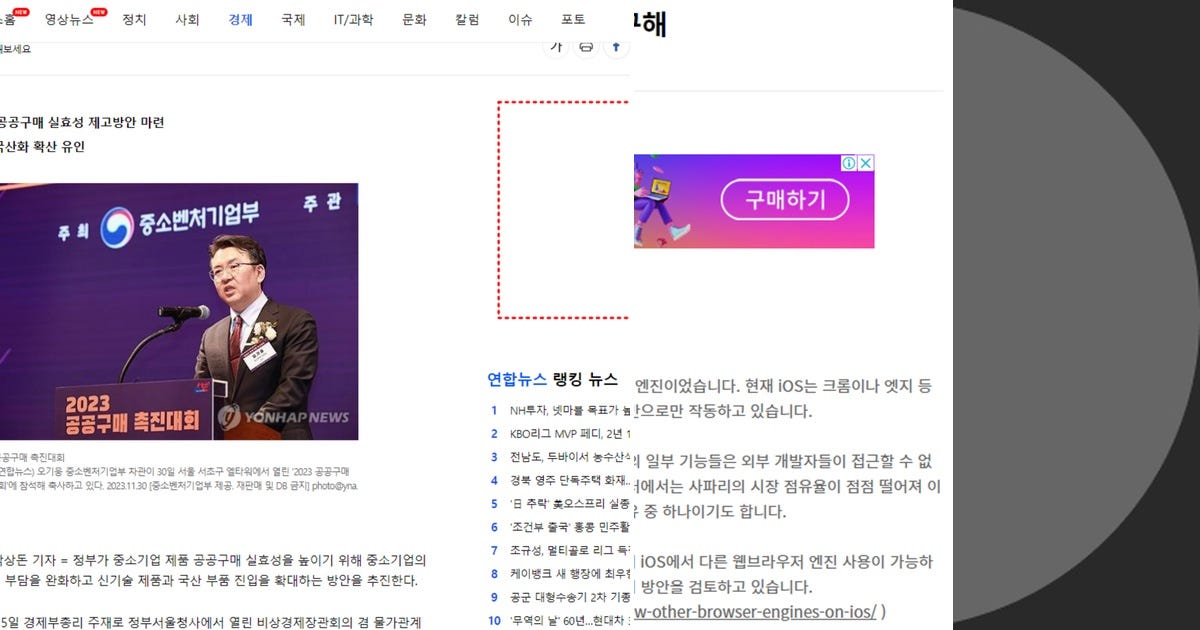Click the blue scroll-to-top arrow icon
The width and height of the screenshot is (1200, 630).
click(x=616, y=46)
